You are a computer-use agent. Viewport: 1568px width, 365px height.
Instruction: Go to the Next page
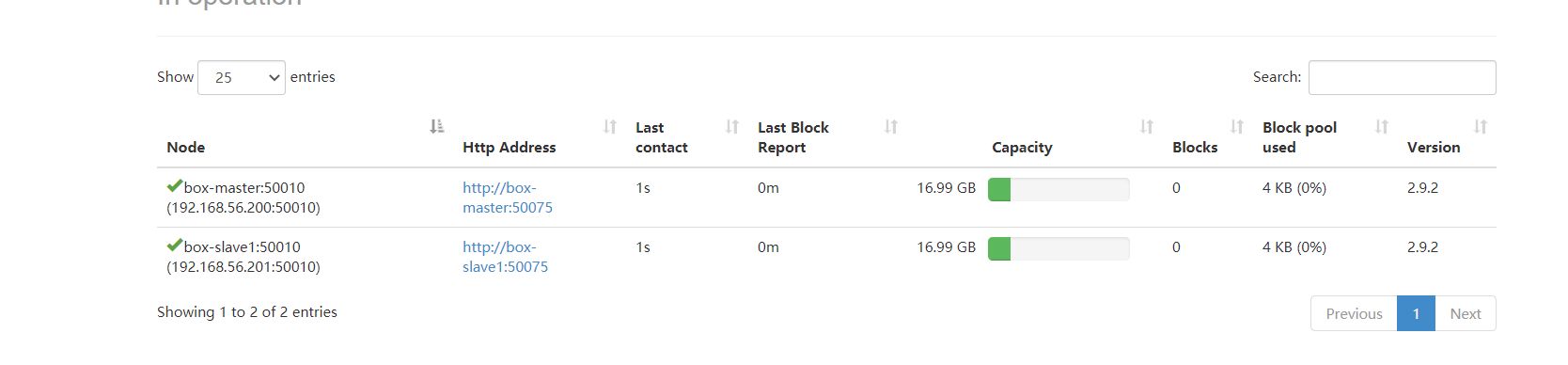point(1466,313)
